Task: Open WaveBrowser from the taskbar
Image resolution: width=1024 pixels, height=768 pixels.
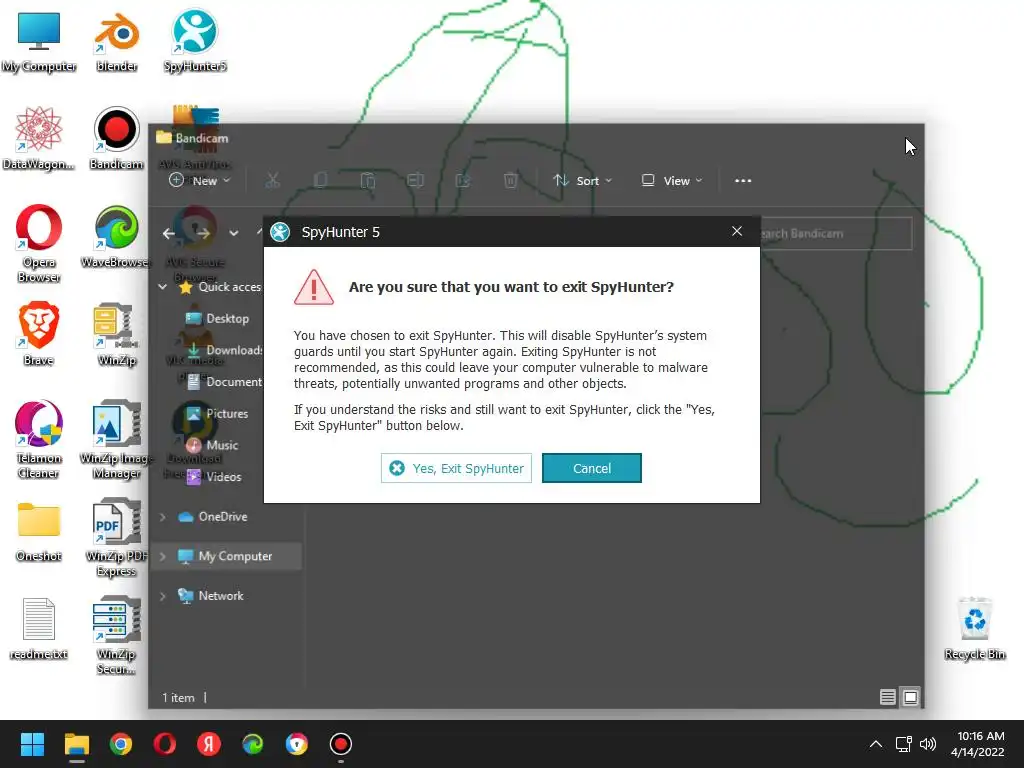Action: [x=253, y=744]
